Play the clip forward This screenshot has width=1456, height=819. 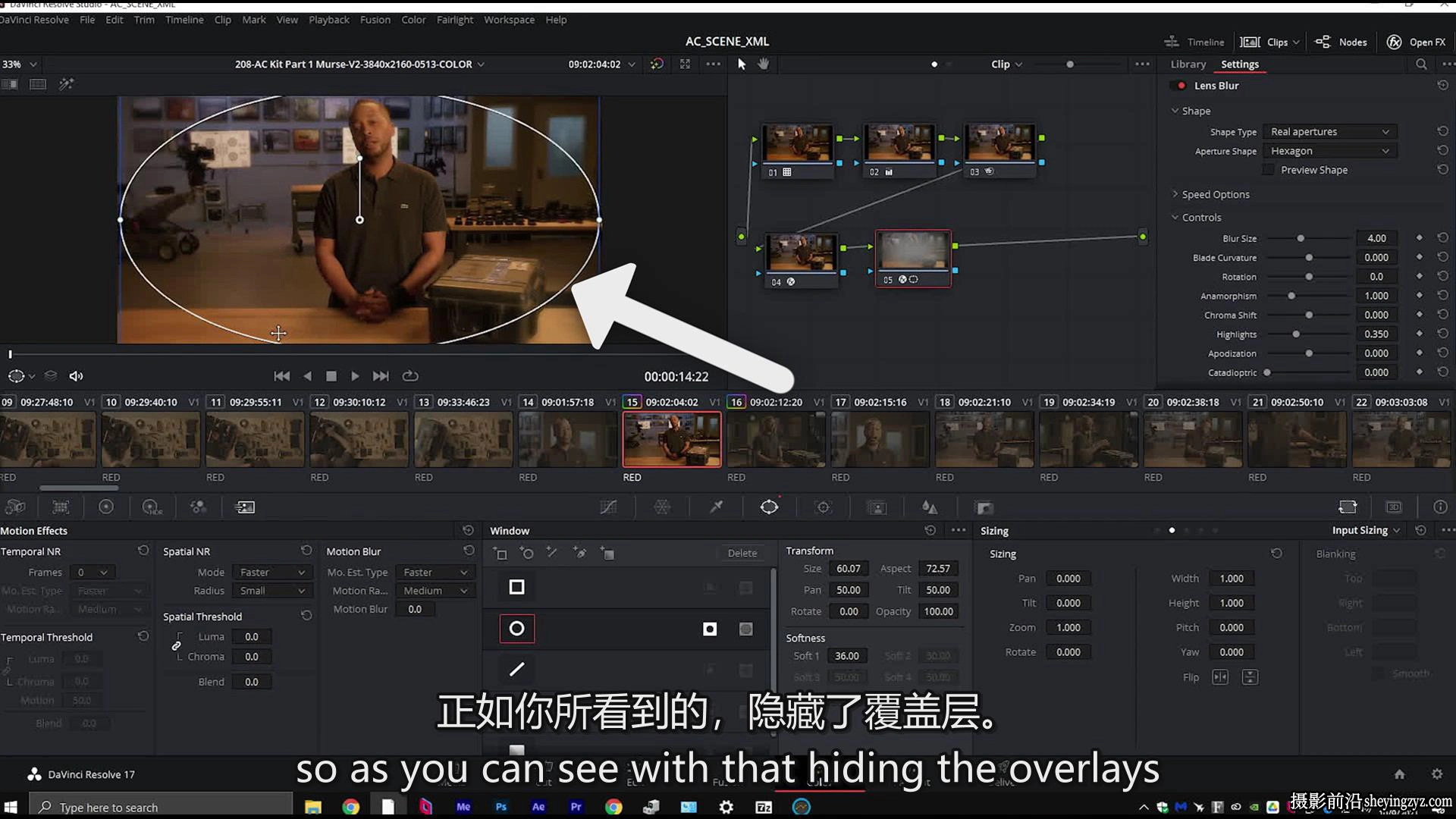[355, 376]
